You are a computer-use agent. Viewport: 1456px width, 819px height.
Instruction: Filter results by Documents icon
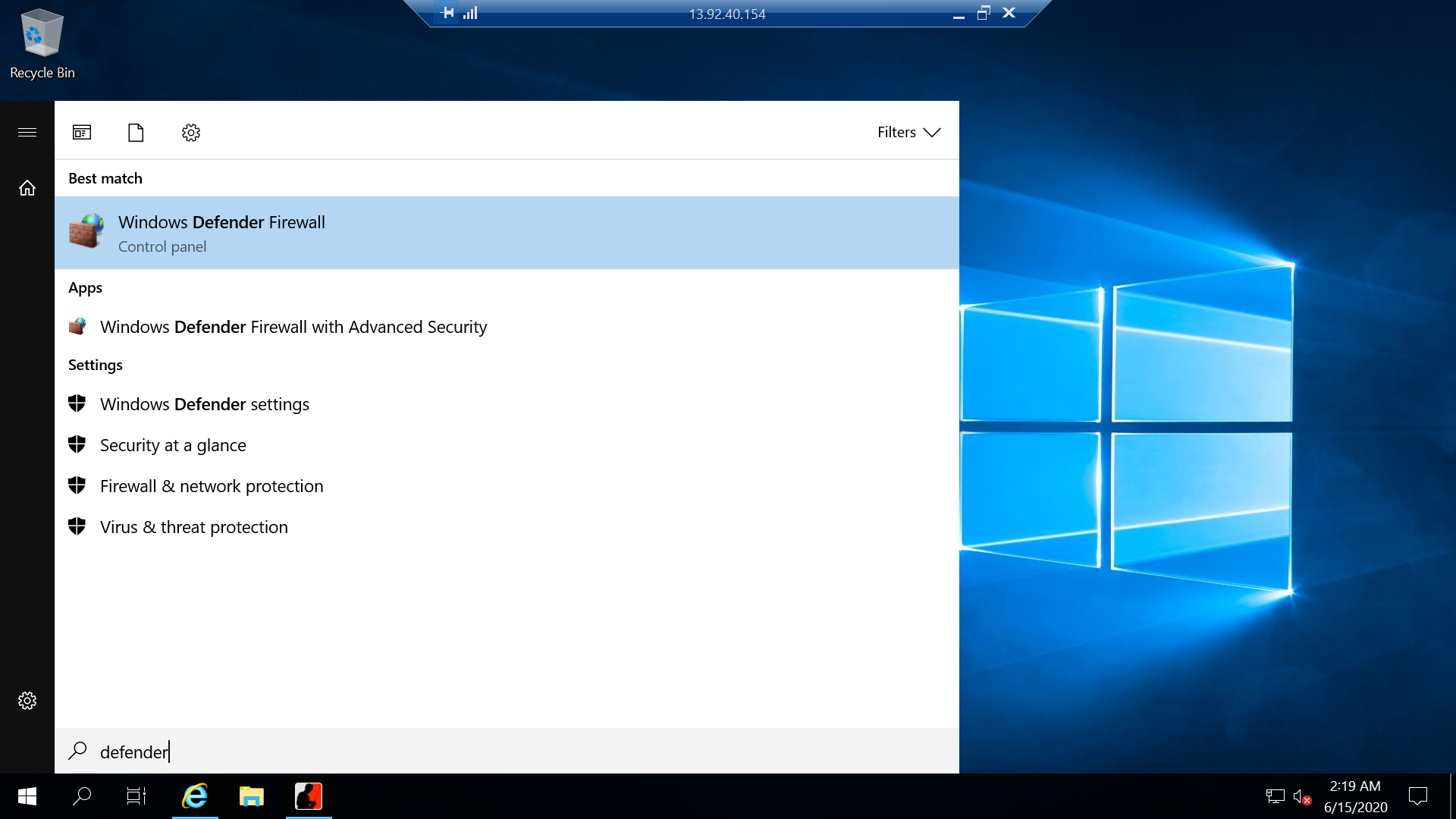(x=136, y=133)
